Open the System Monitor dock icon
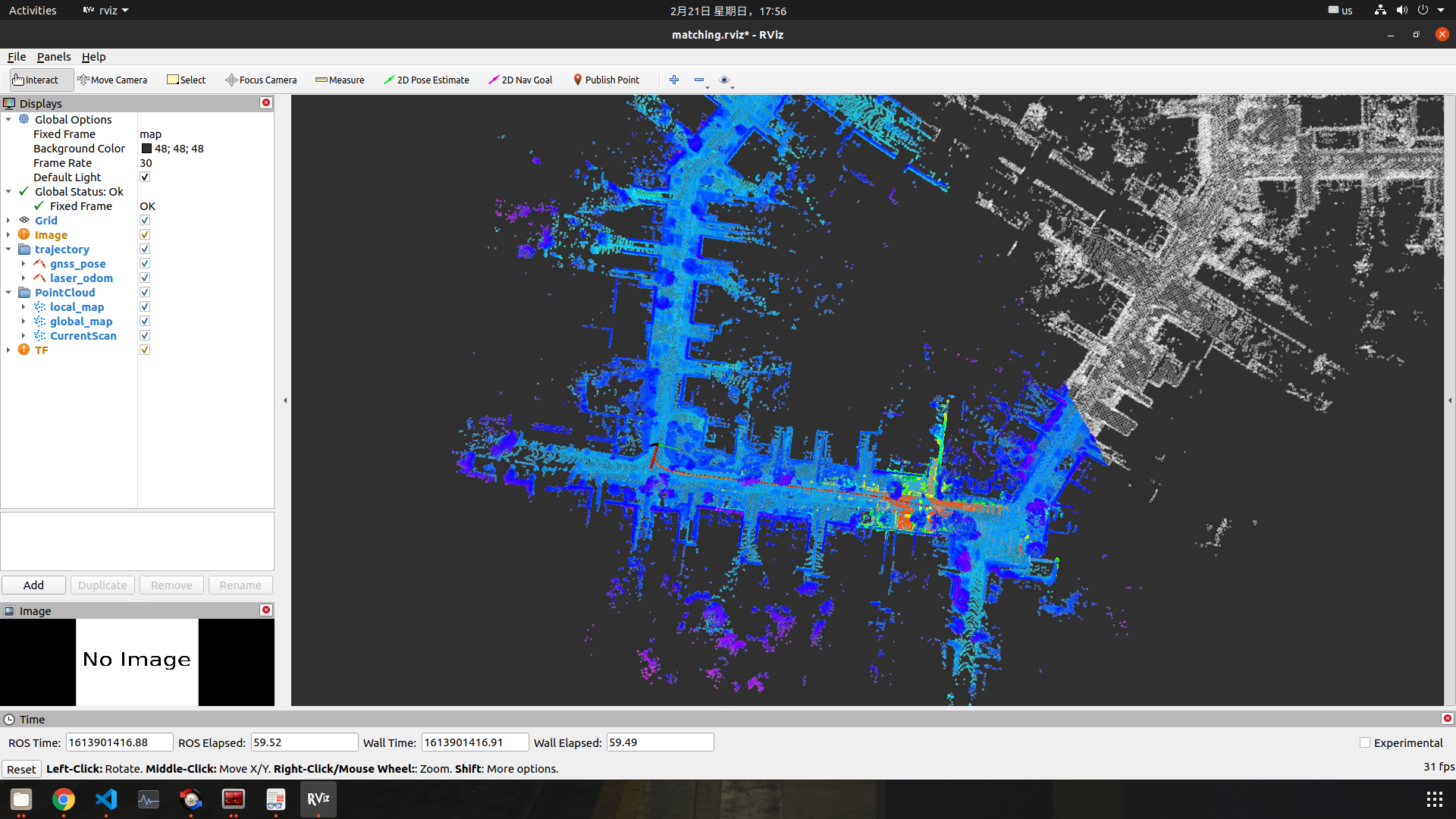The height and width of the screenshot is (819, 1456). (x=149, y=799)
